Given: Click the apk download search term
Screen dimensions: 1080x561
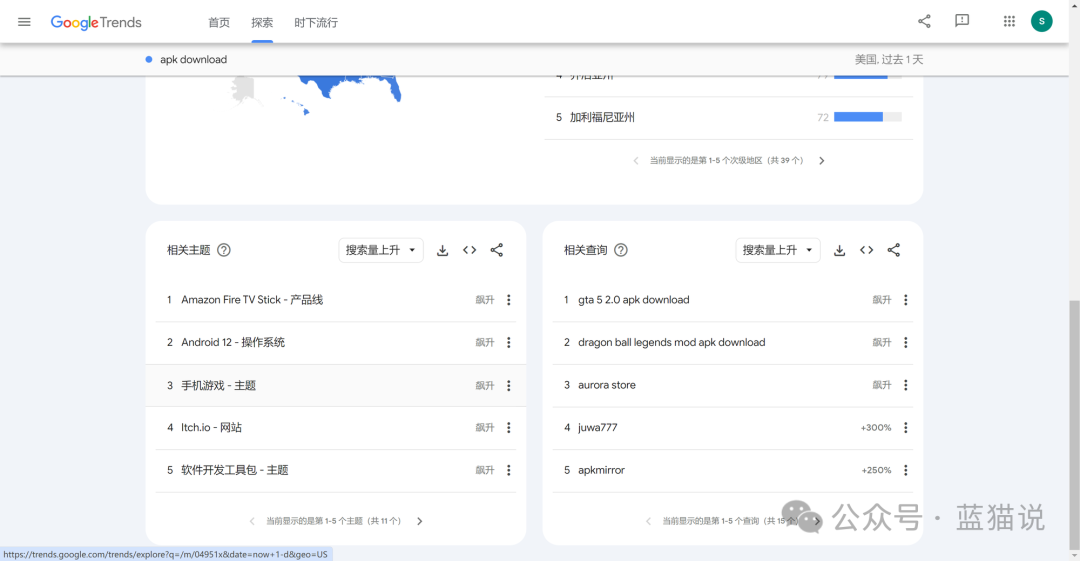Looking at the screenshot, I should pyautogui.click(x=194, y=59).
